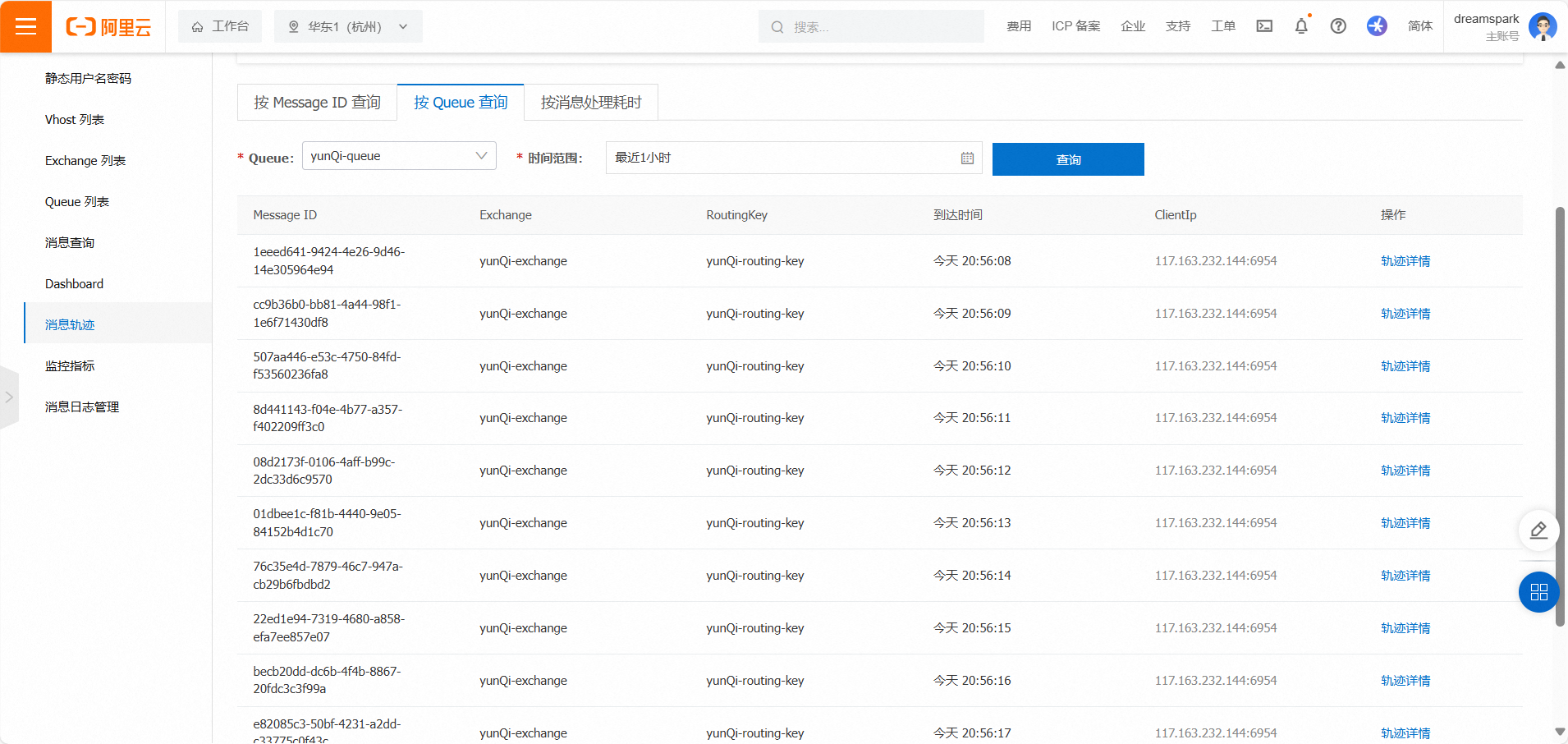1568x744 pixels.
Task: Select Message ID 08d2173f-0106-4aff-b99c-2dc33d6c9570
Action: pos(324,471)
